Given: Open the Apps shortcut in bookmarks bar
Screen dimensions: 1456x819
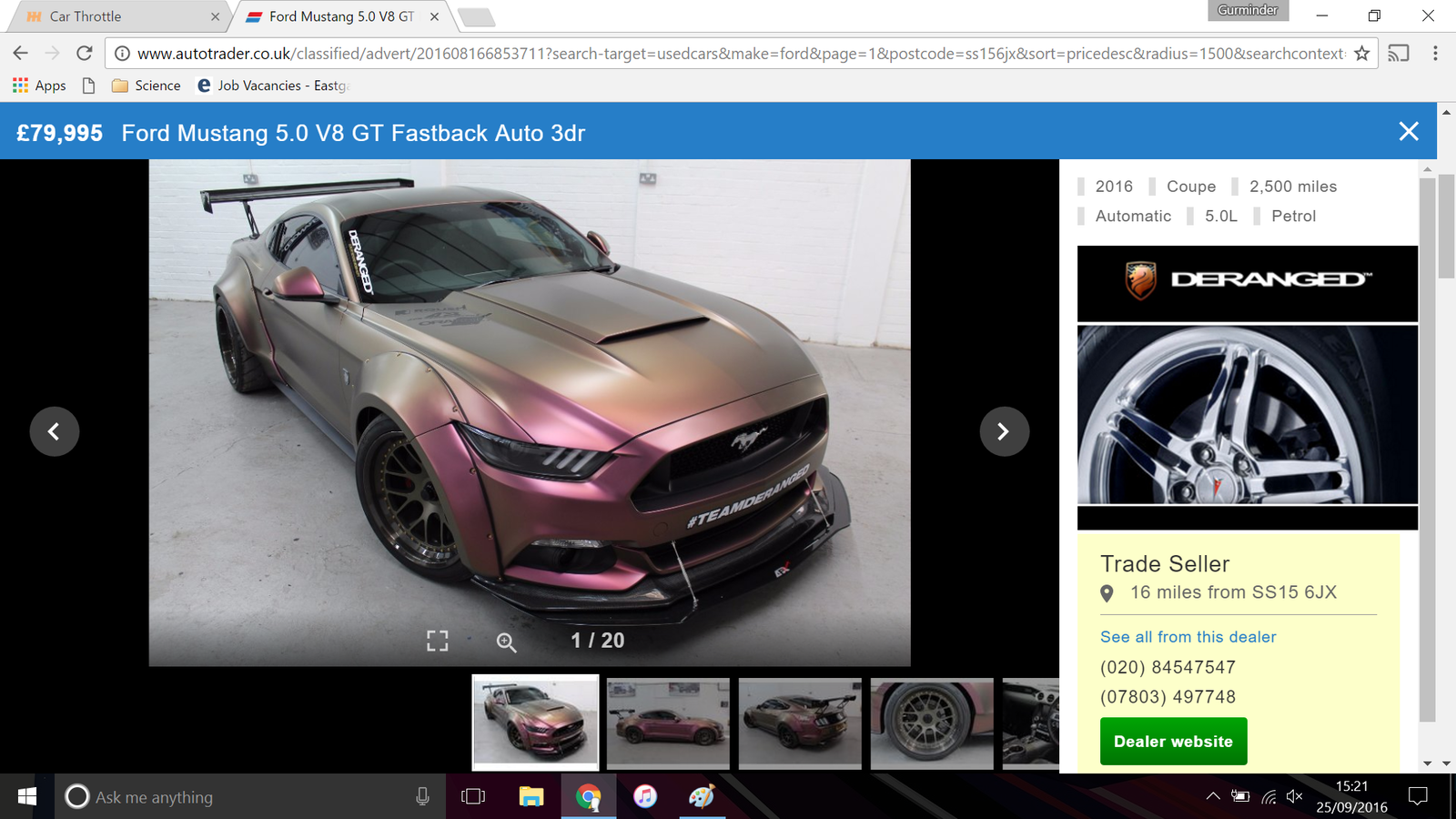Looking at the screenshot, I should [x=39, y=86].
